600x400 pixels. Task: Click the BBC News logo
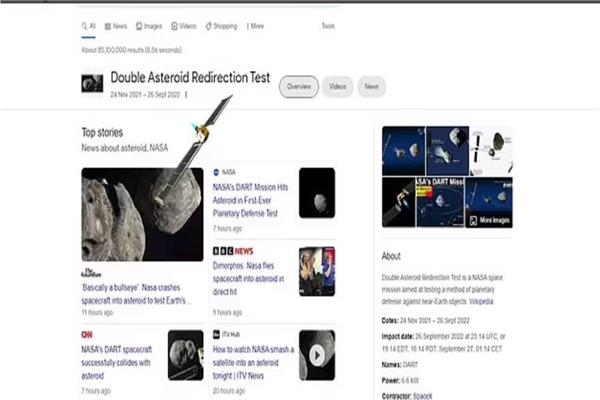pos(233,251)
